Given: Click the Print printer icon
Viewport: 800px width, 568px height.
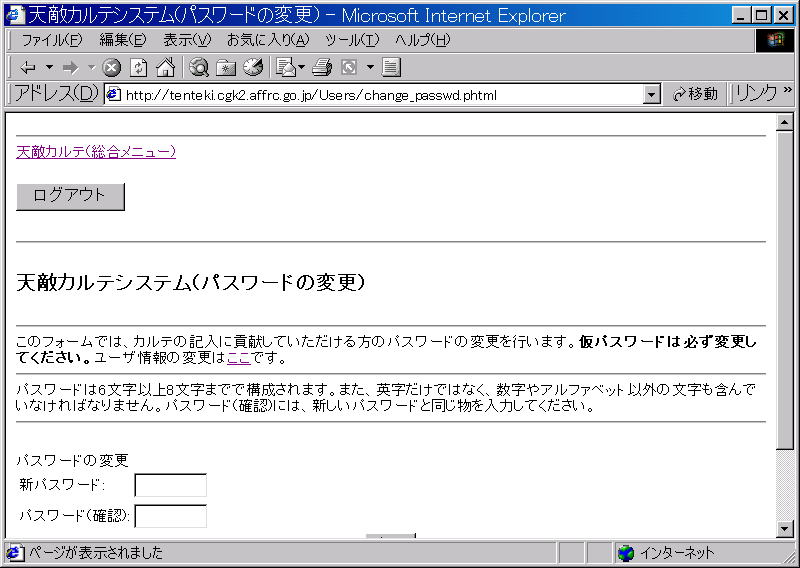Looking at the screenshot, I should (321, 68).
